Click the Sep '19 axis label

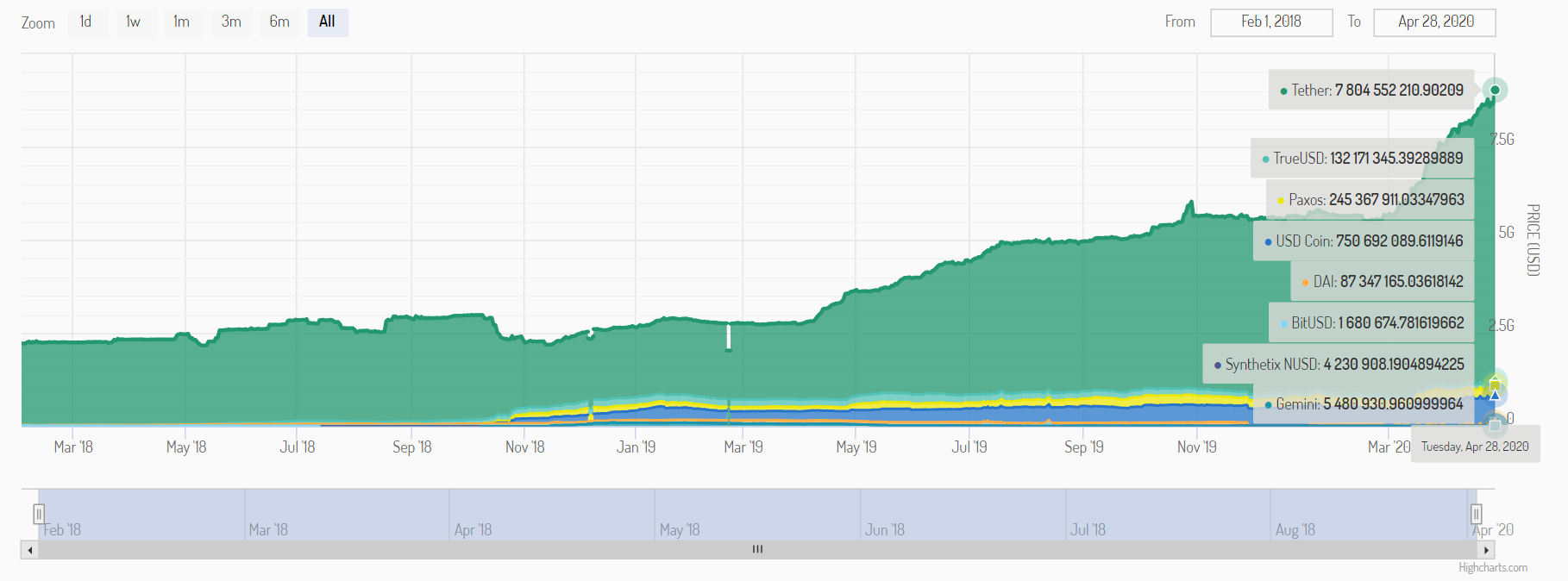point(1084,447)
